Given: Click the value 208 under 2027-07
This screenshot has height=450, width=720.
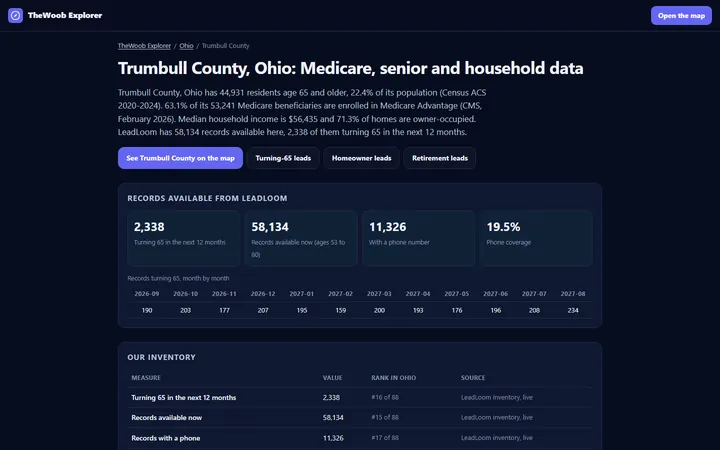Looking at the screenshot, I should 534,310.
